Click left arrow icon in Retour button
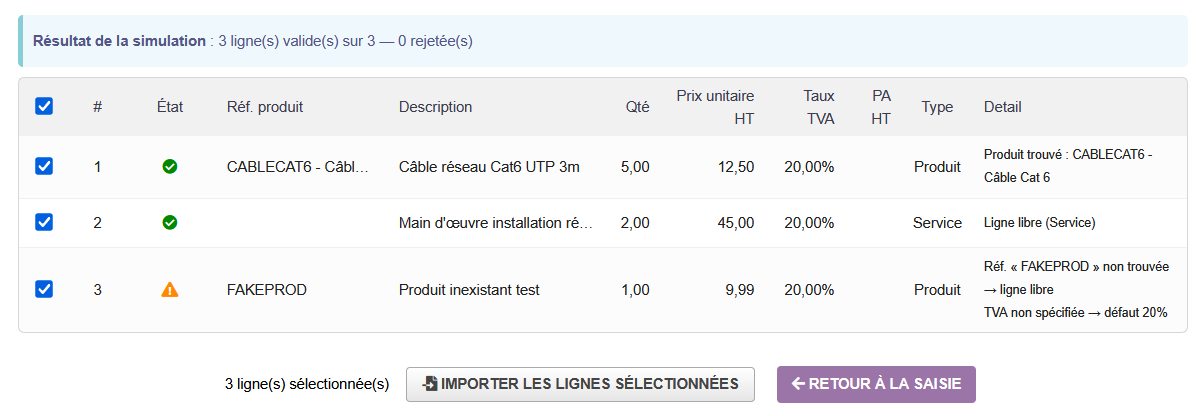Image resolution: width=1198 pixels, height=416 pixels. (x=798, y=384)
